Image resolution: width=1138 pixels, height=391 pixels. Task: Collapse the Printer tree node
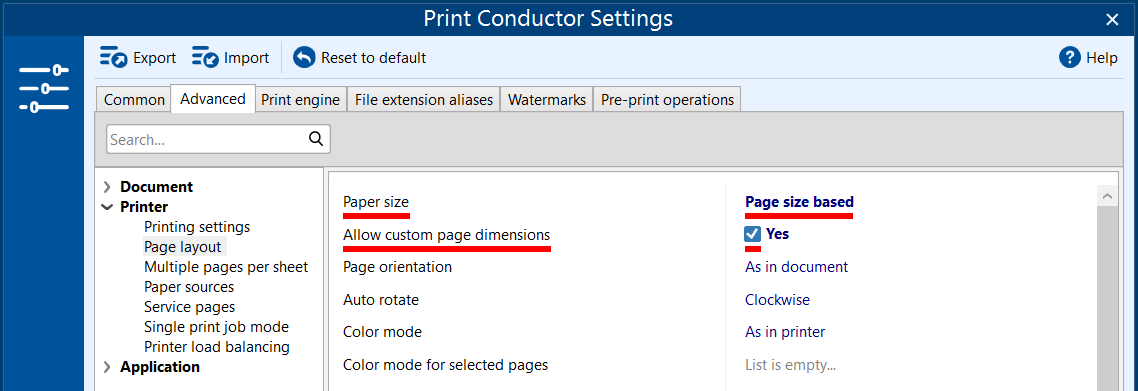click(107, 207)
